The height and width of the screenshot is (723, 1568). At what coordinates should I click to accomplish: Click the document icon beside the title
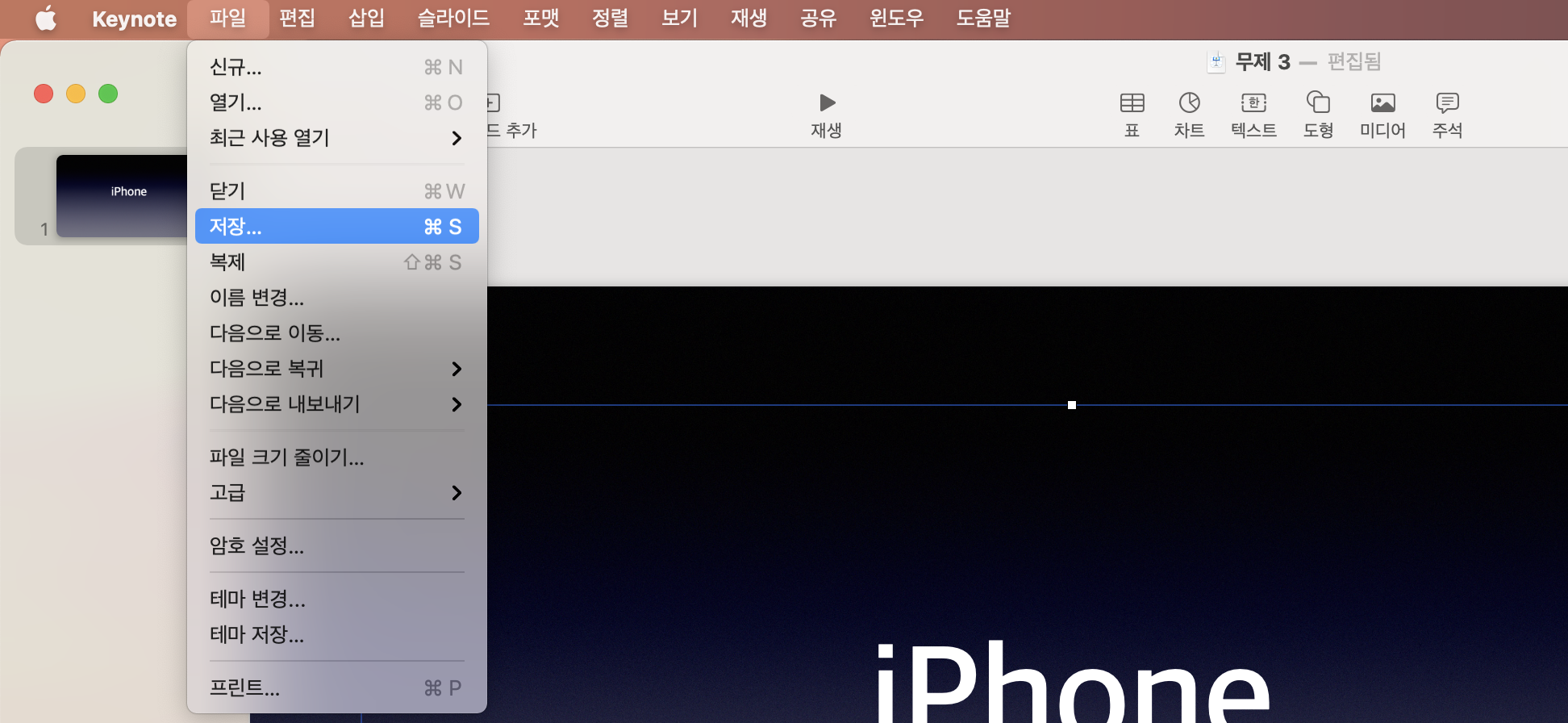point(1216,62)
